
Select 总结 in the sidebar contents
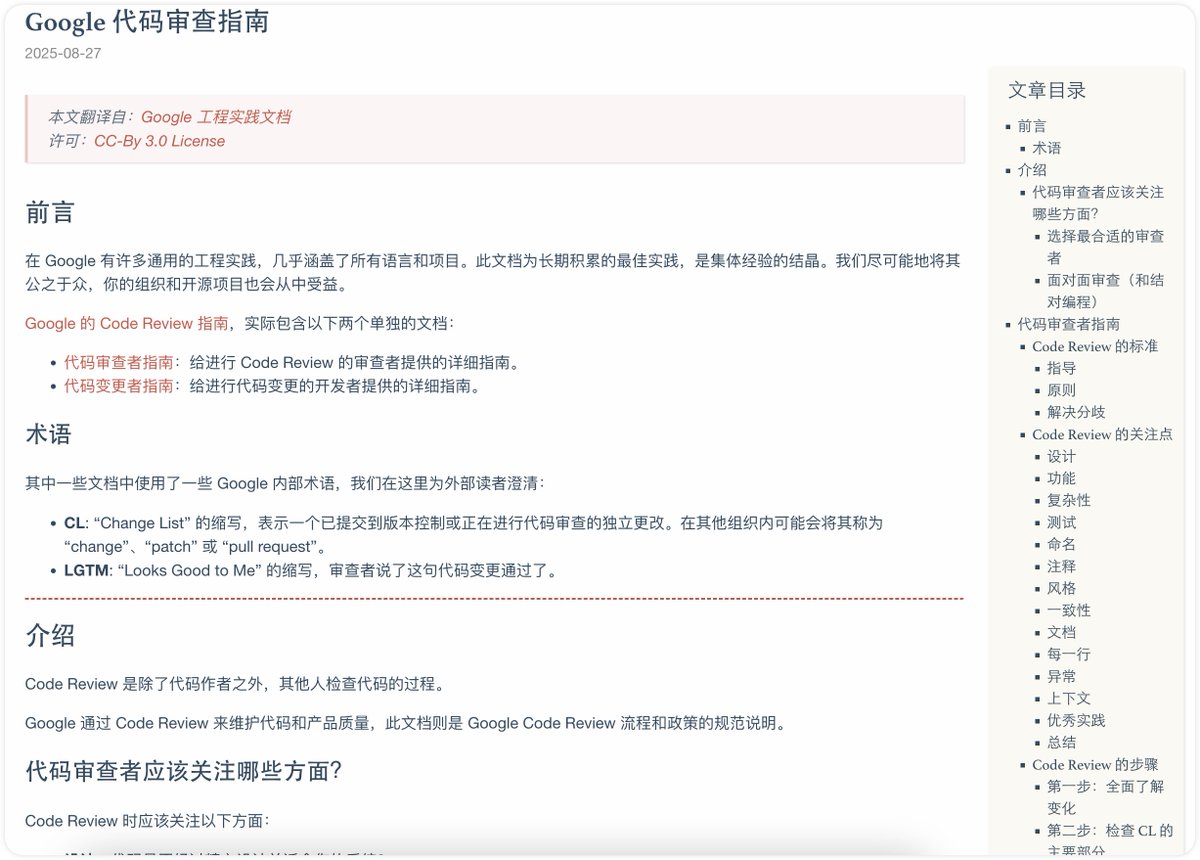click(1062, 742)
